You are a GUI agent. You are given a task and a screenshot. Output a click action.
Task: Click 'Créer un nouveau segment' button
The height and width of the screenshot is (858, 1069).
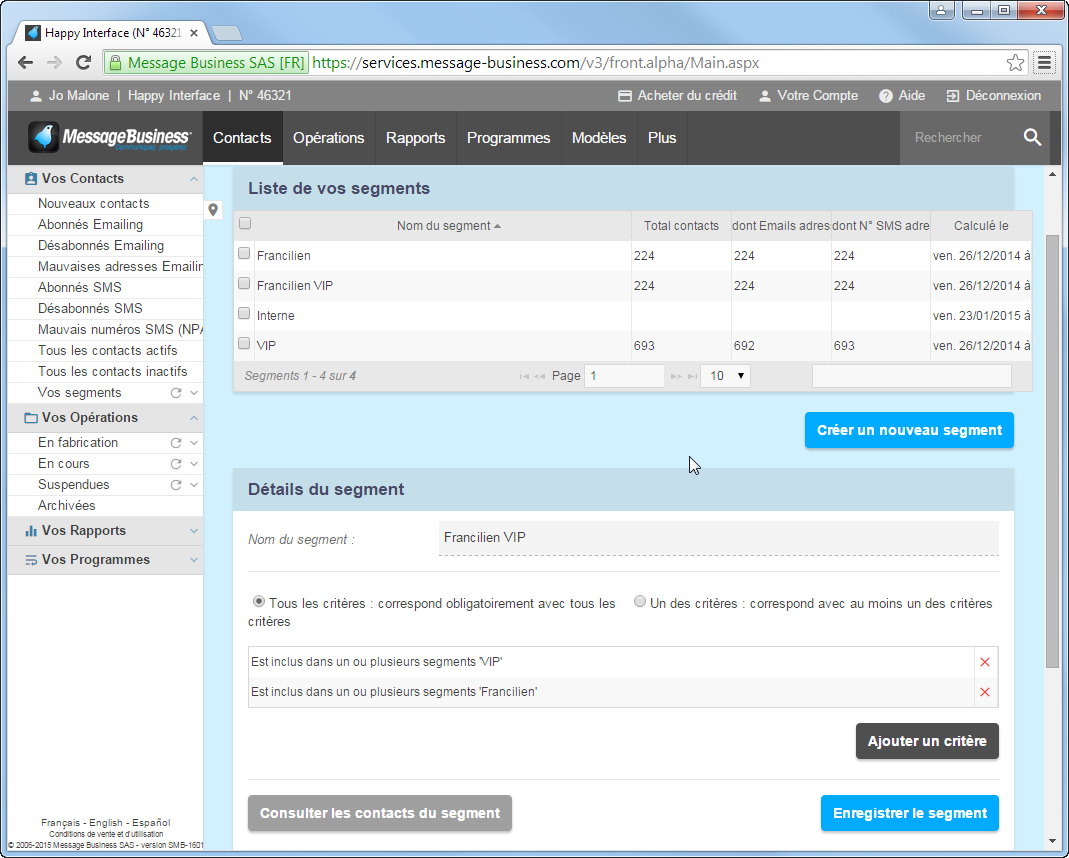pos(908,430)
